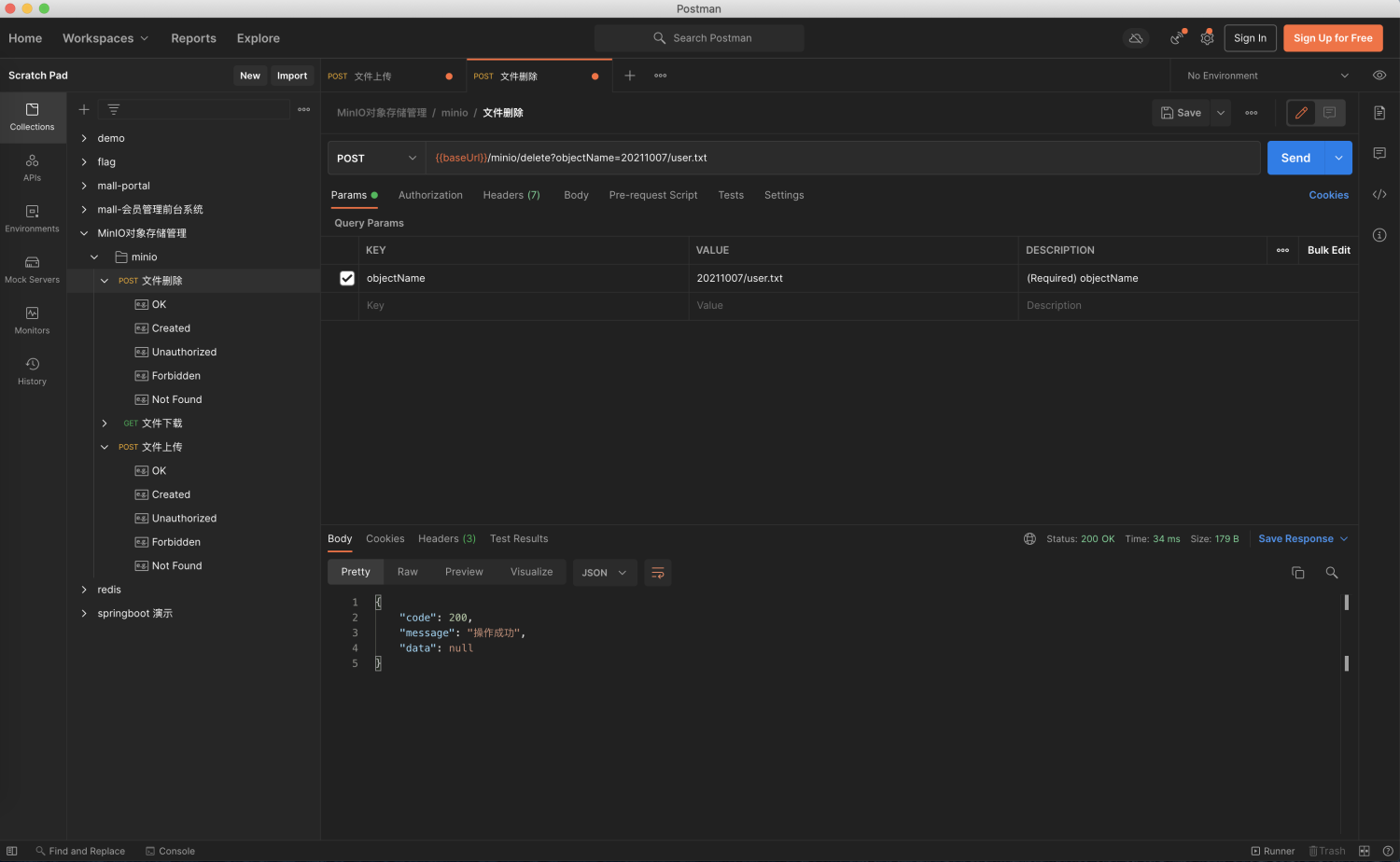Open the two pane view icon in status bar
The width and height of the screenshot is (1400, 862).
1365,851
